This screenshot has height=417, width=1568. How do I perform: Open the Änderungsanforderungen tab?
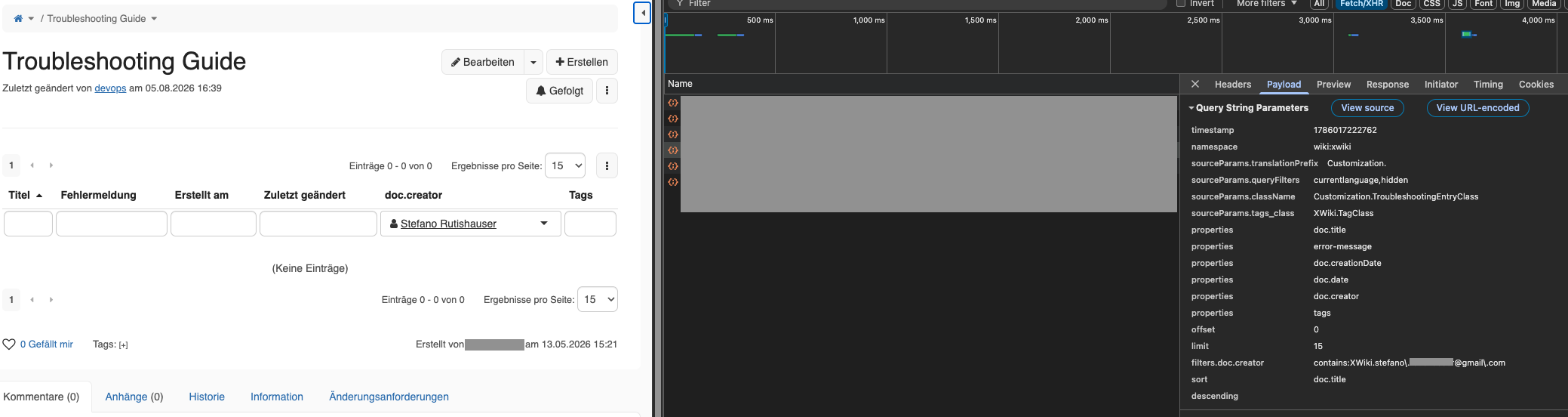pos(389,397)
